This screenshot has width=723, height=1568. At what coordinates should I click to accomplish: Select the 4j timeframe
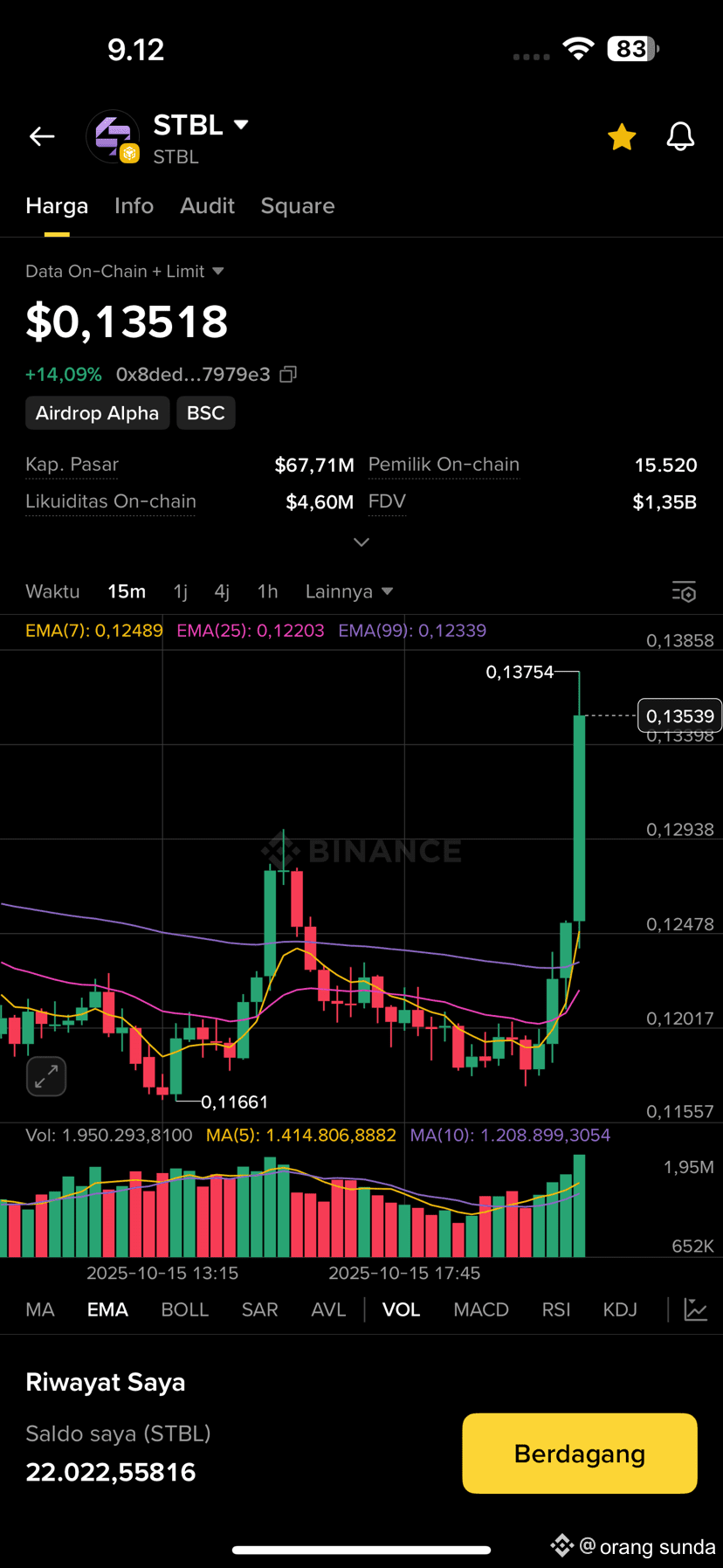[x=222, y=591]
